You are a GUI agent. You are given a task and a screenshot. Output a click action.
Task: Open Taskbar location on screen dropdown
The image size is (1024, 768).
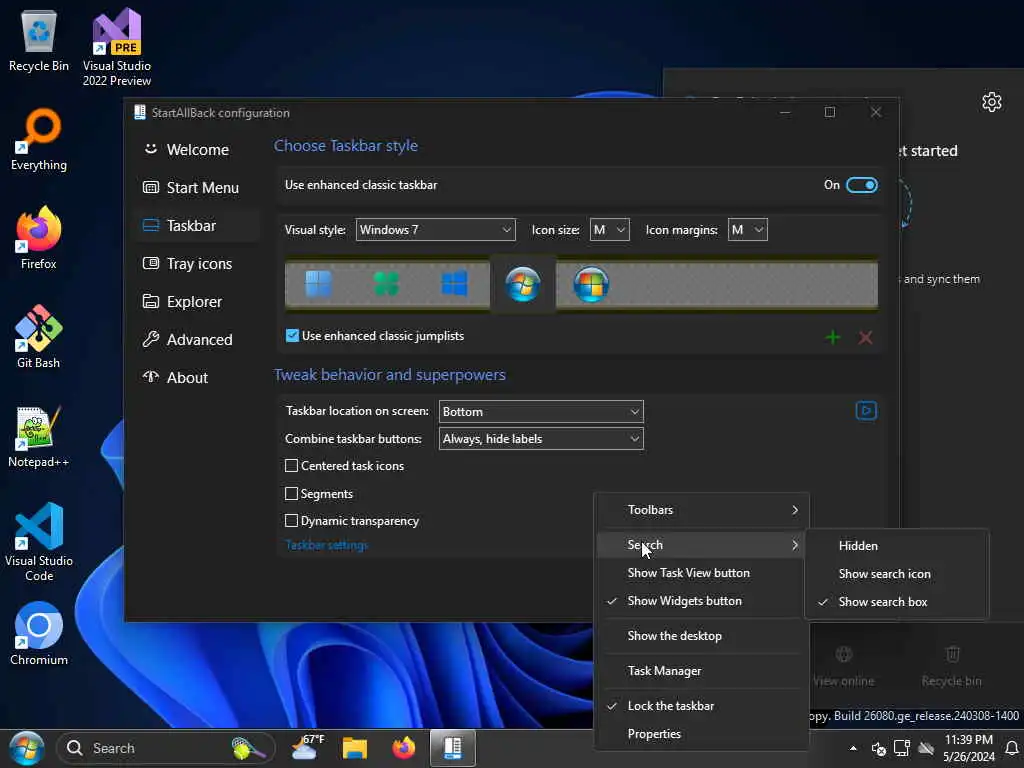pos(541,411)
